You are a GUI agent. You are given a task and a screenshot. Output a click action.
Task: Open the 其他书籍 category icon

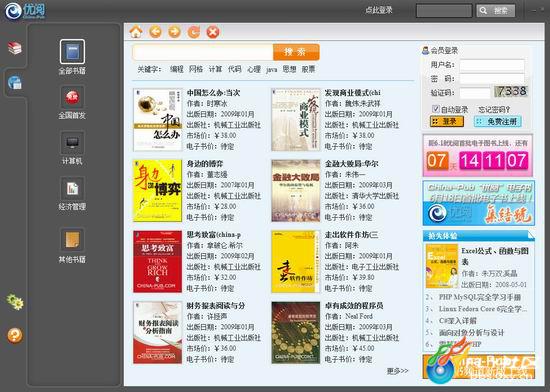pos(72,239)
